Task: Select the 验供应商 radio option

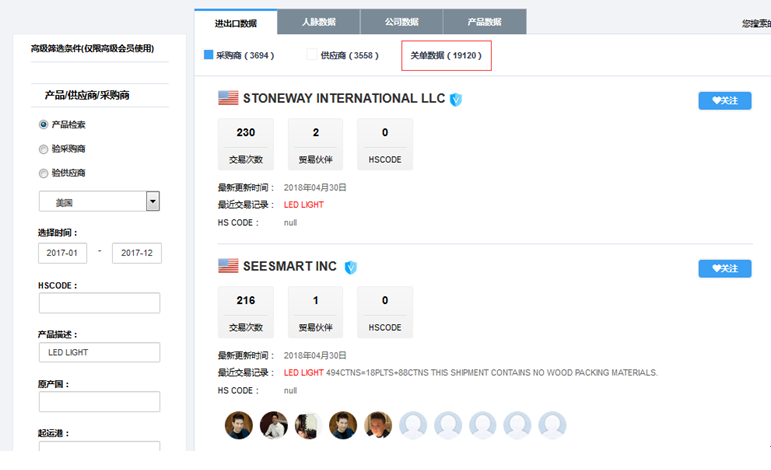Action: pyautogui.click(x=43, y=173)
